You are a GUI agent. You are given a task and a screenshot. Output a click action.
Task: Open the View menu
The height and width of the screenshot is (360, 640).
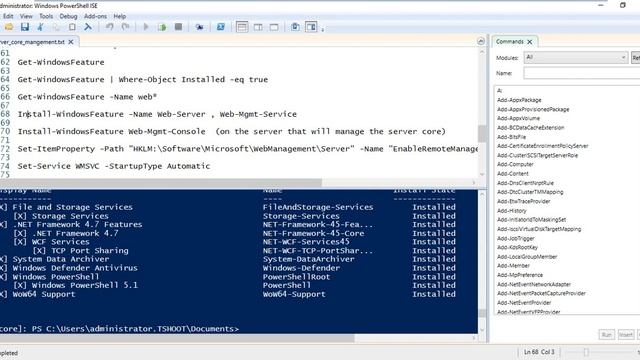26,16
